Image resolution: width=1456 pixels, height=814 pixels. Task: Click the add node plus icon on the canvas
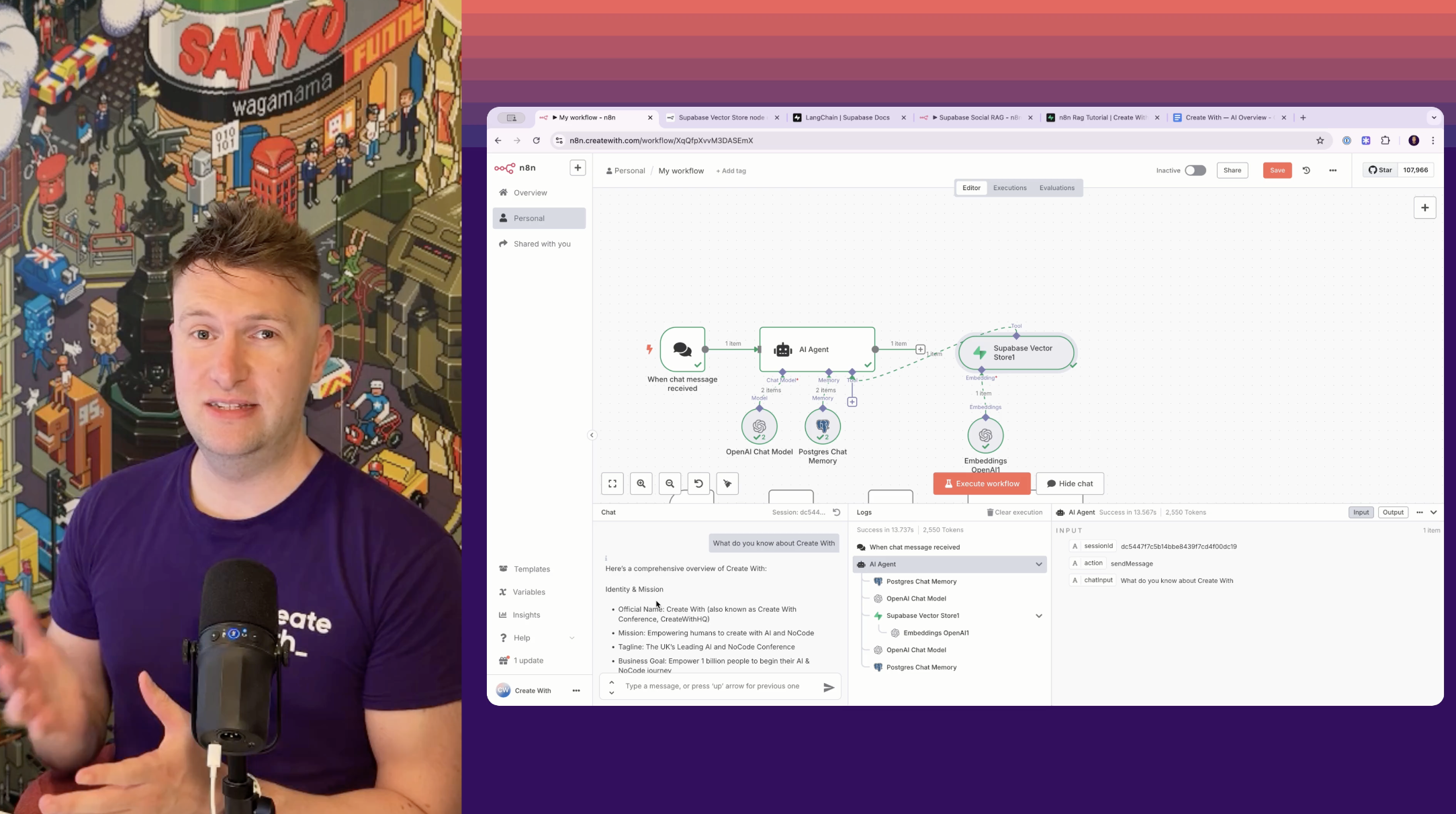1424,208
